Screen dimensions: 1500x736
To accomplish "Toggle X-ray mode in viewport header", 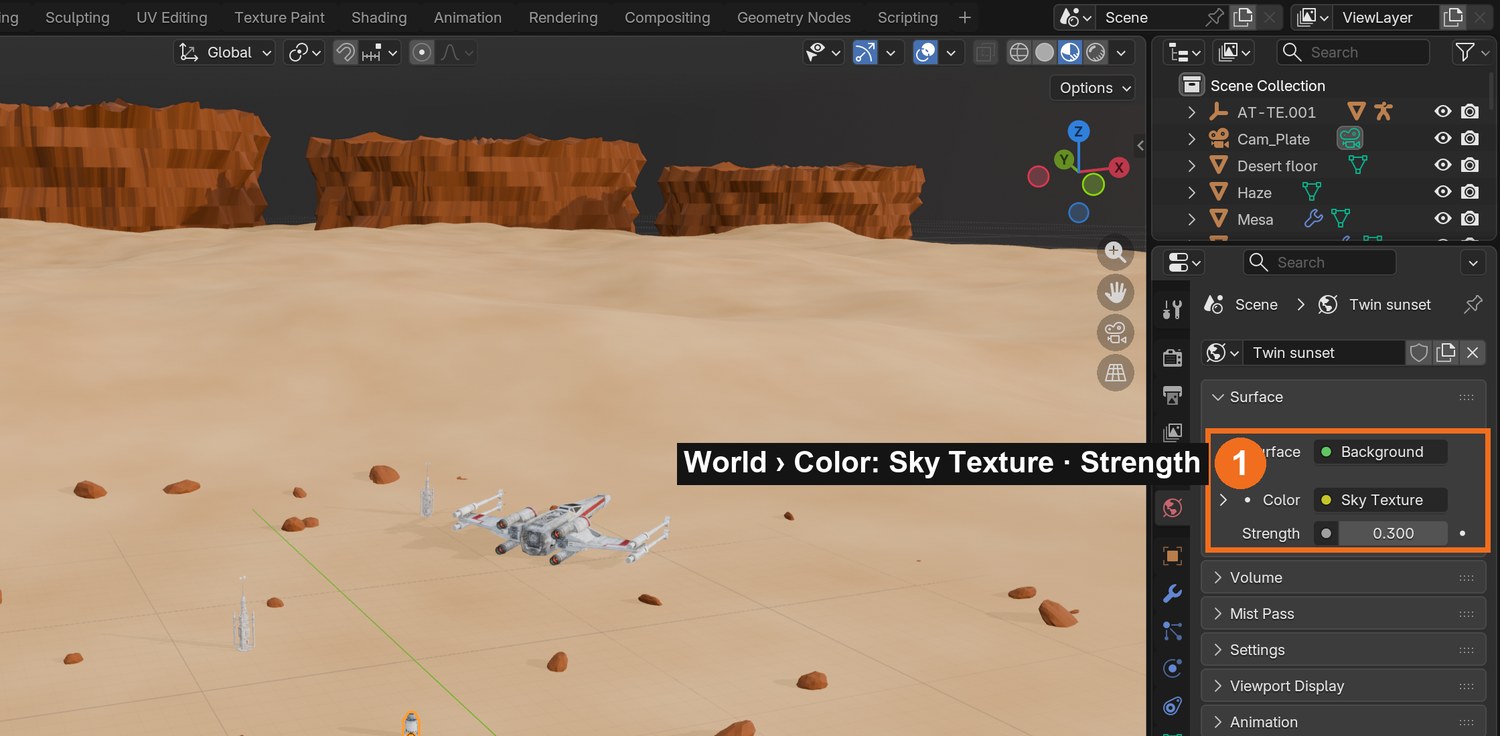I will (984, 53).
